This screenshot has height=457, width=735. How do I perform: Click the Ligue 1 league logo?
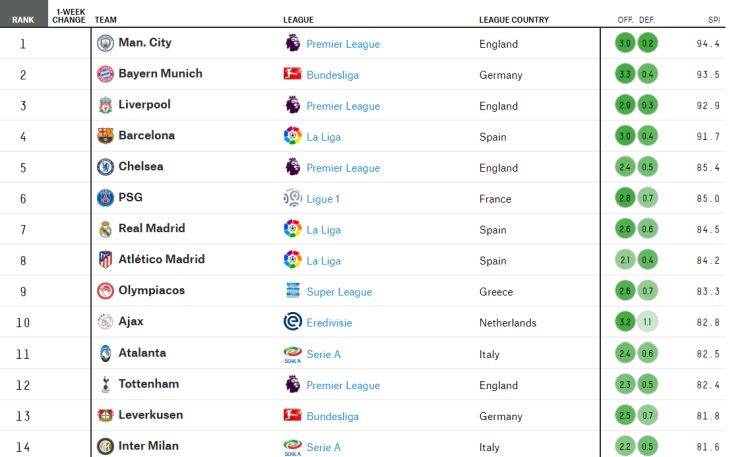292,198
